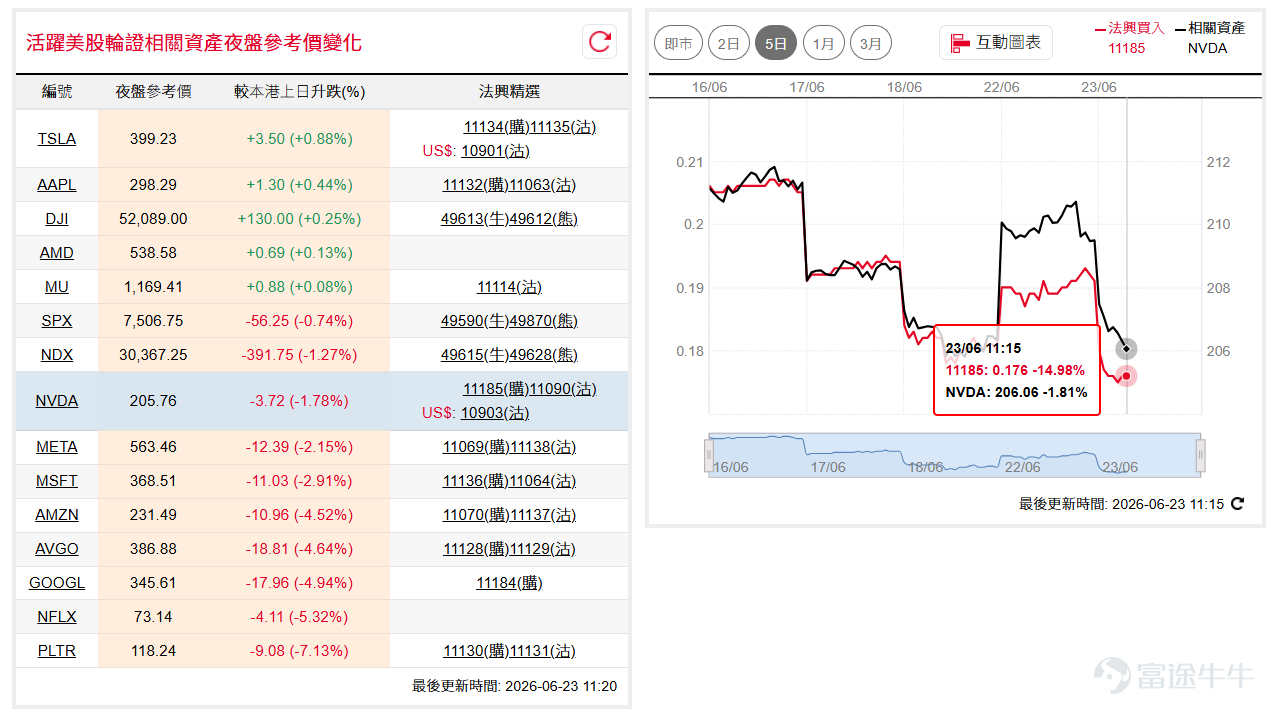Open TSLA ticker link
The width and height of the screenshot is (1274, 712).
[x=57, y=139]
